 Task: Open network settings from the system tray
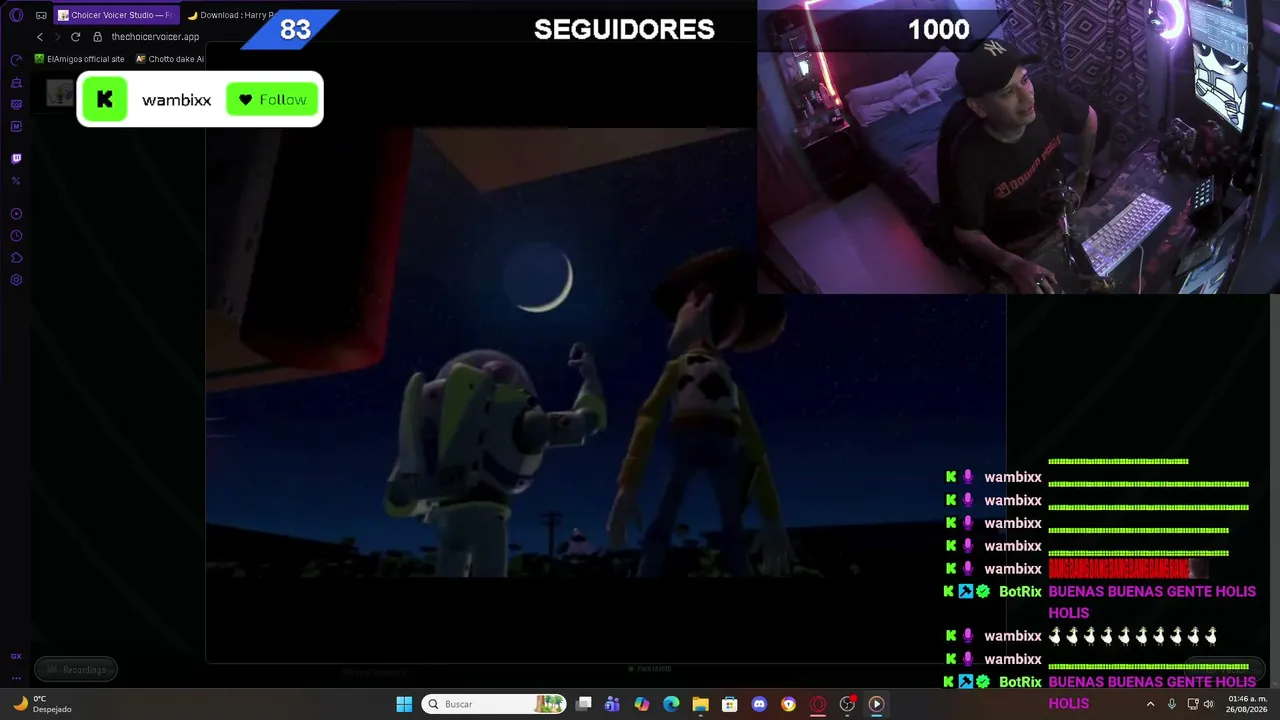(1192, 704)
